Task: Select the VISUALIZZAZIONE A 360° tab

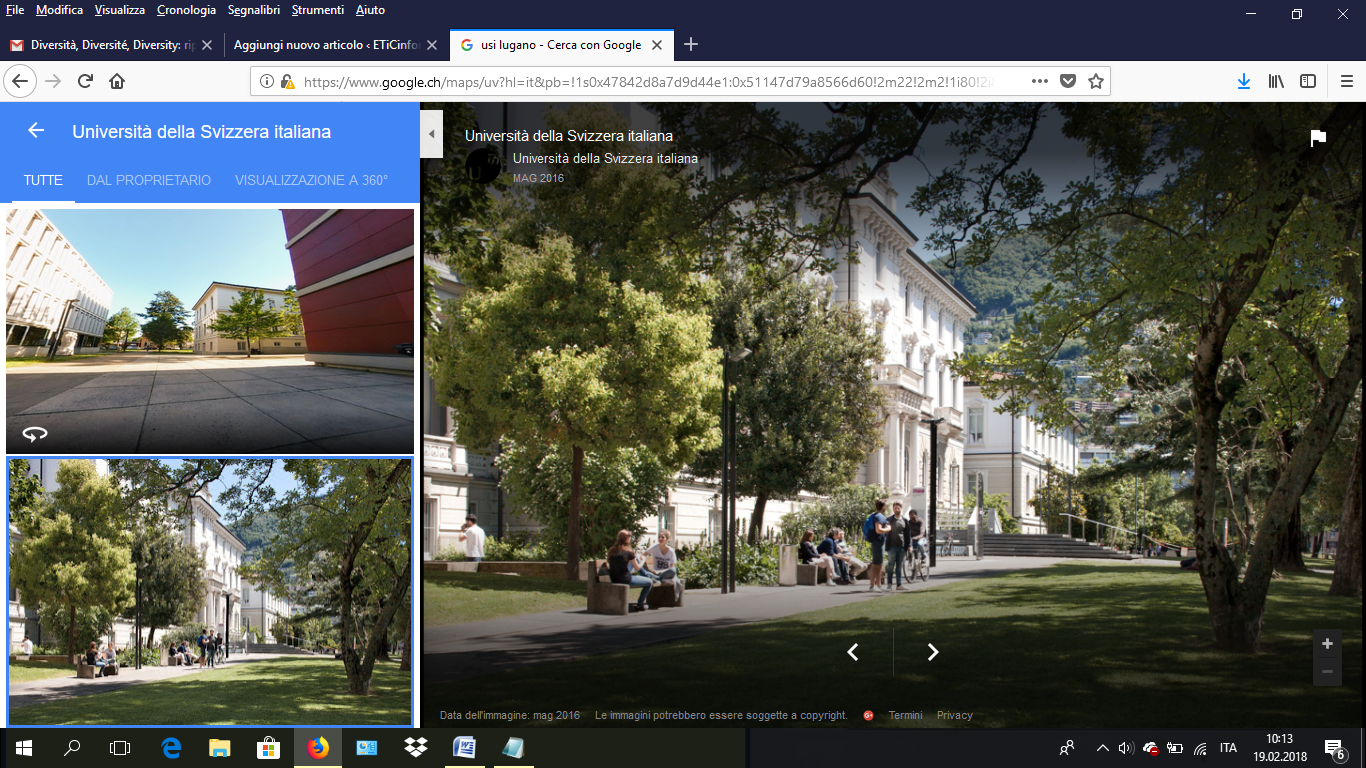Action: (311, 181)
